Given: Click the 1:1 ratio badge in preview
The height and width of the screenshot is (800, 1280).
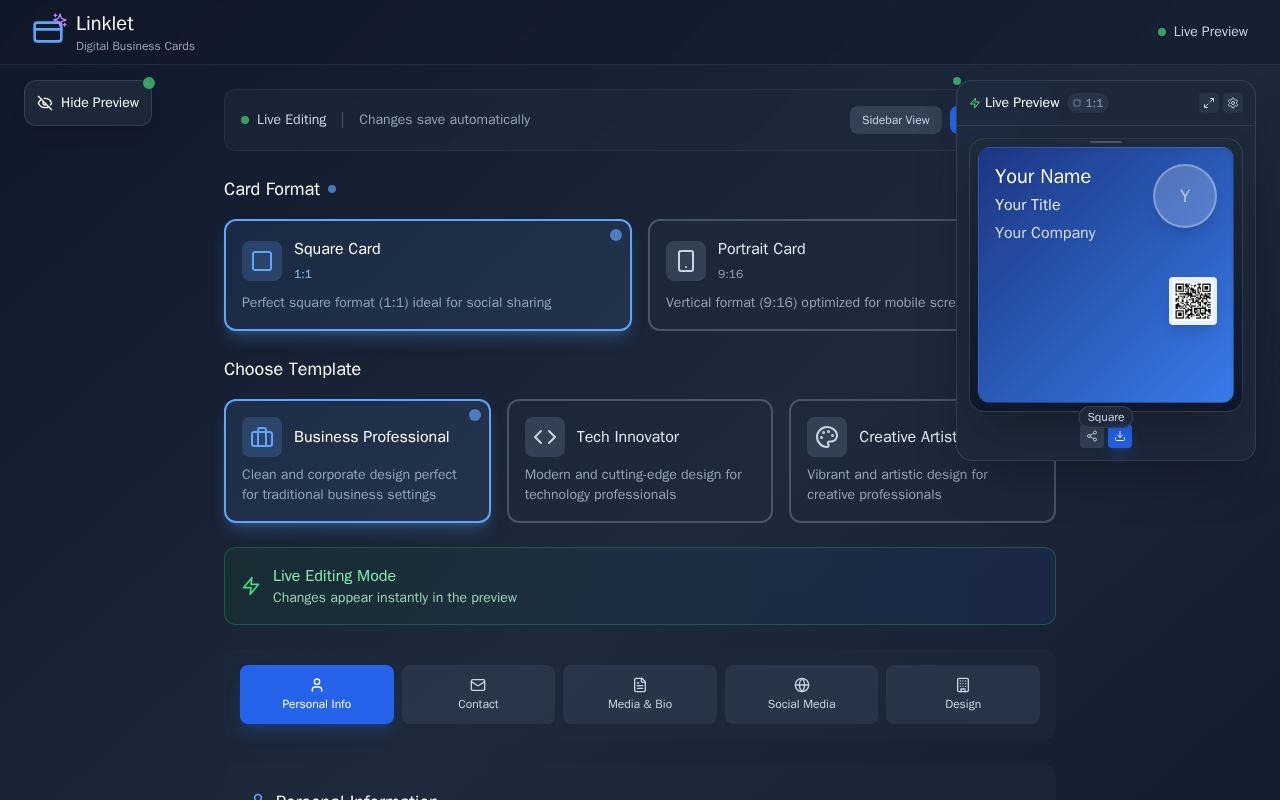Looking at the screenshot, I should tap(1088, 103).
